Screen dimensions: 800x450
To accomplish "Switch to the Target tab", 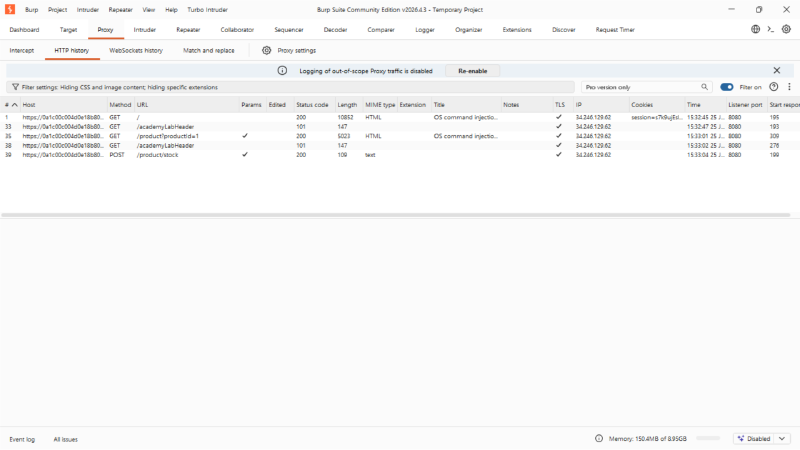I will pos(68,30).
